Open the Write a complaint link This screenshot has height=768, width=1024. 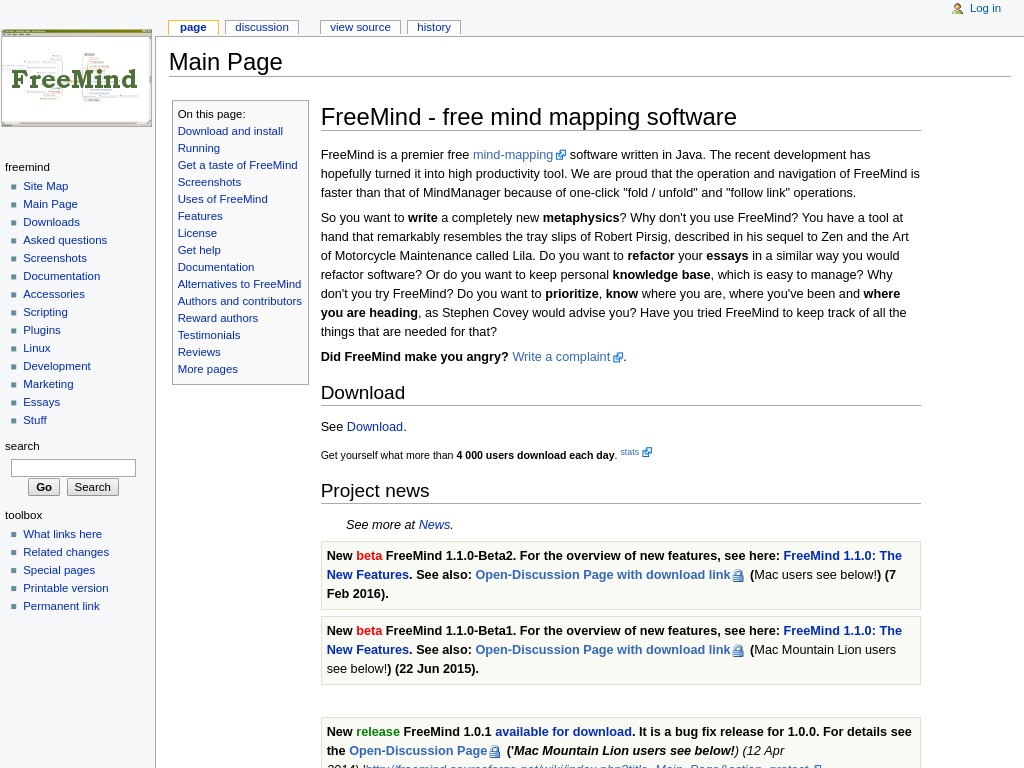pyautogui.click(x=561, y=357)
